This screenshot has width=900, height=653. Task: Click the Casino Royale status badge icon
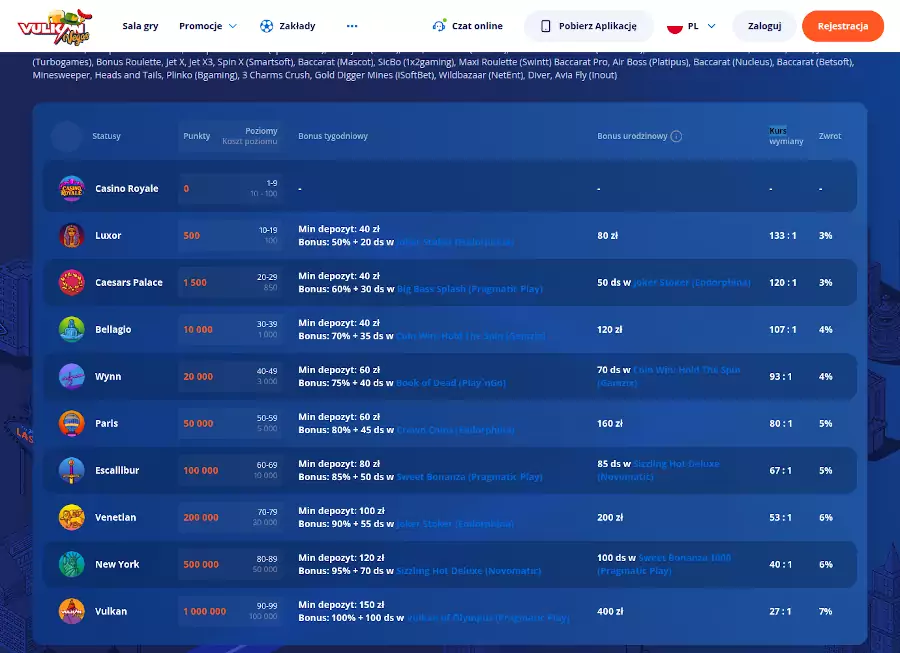(71, 188)
